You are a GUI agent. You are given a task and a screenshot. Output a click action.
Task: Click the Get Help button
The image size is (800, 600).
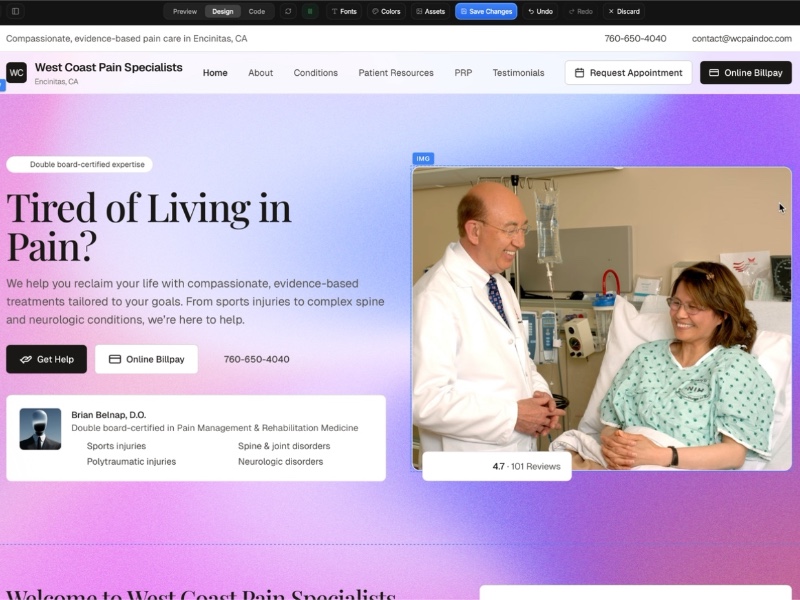click(46, 358)
